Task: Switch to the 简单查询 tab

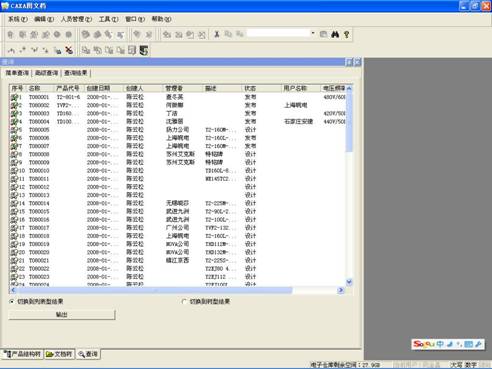Action: click(17, 73)
